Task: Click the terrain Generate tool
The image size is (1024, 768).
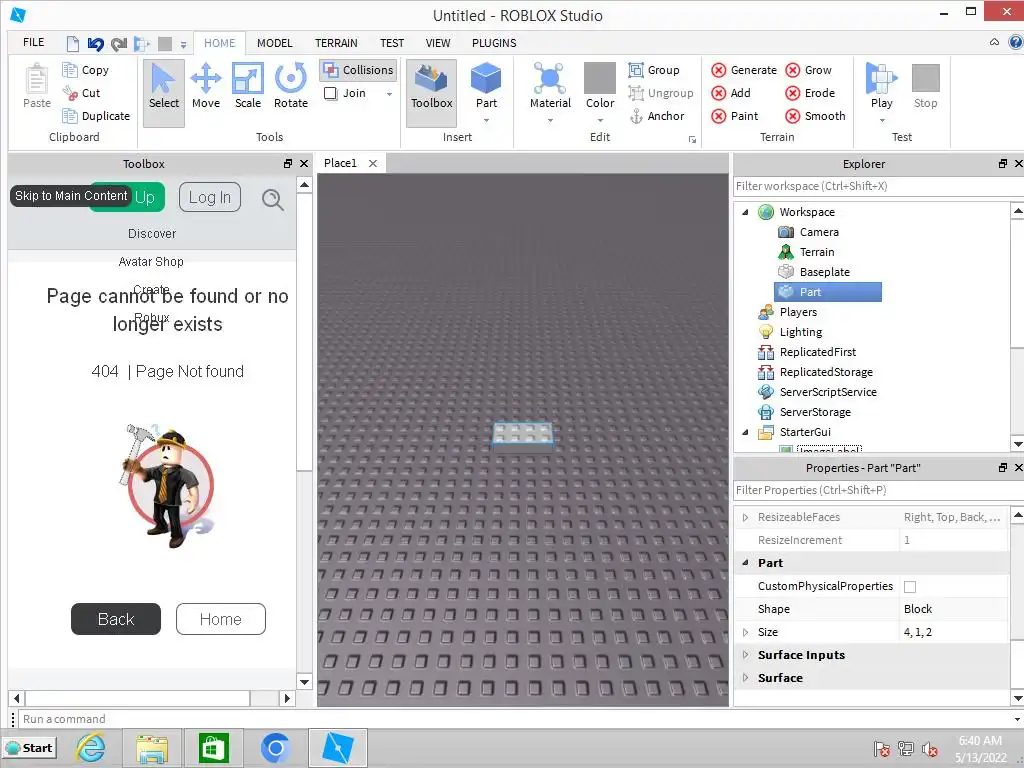Action: (744, 70)
